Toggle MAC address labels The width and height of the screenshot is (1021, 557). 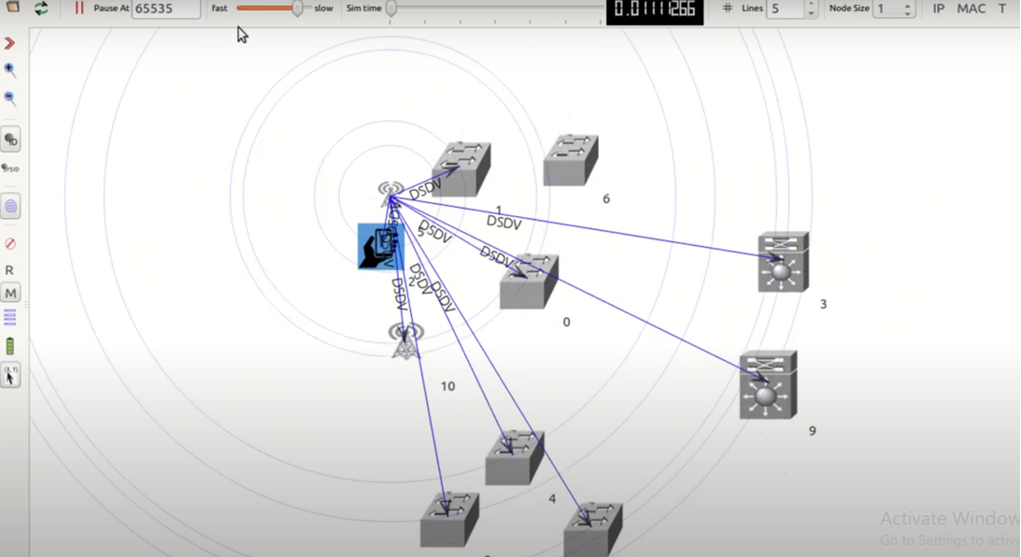[x=971, y=9]
